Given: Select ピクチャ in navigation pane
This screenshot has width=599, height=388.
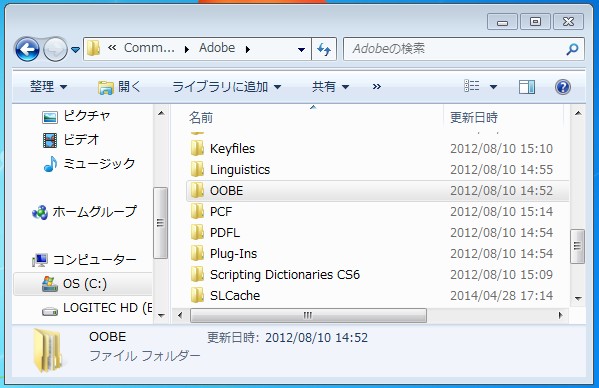Looking at the screenshot, I should pos(76,116).
